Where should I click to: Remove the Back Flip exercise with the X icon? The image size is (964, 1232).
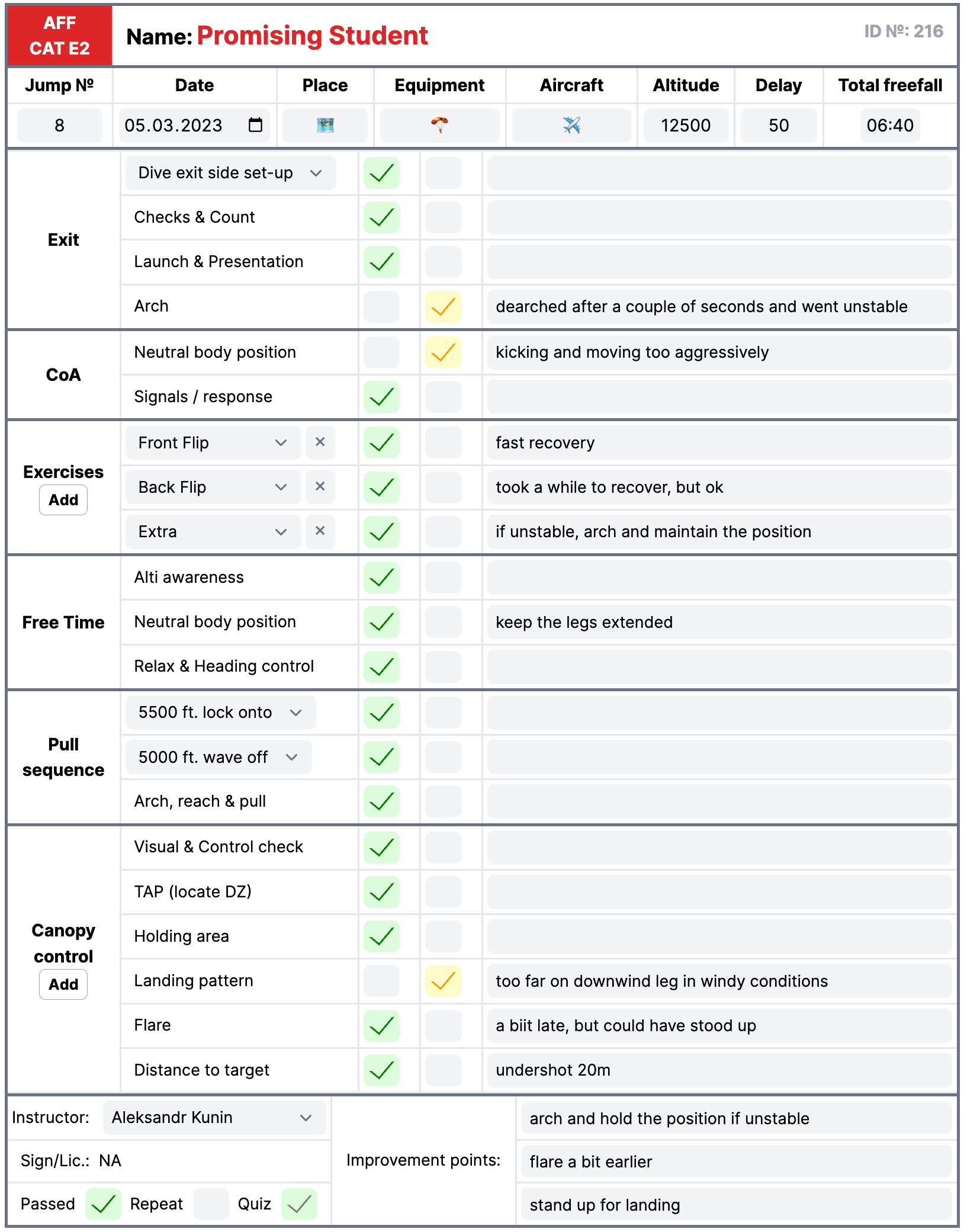click(x=320, y=487)
